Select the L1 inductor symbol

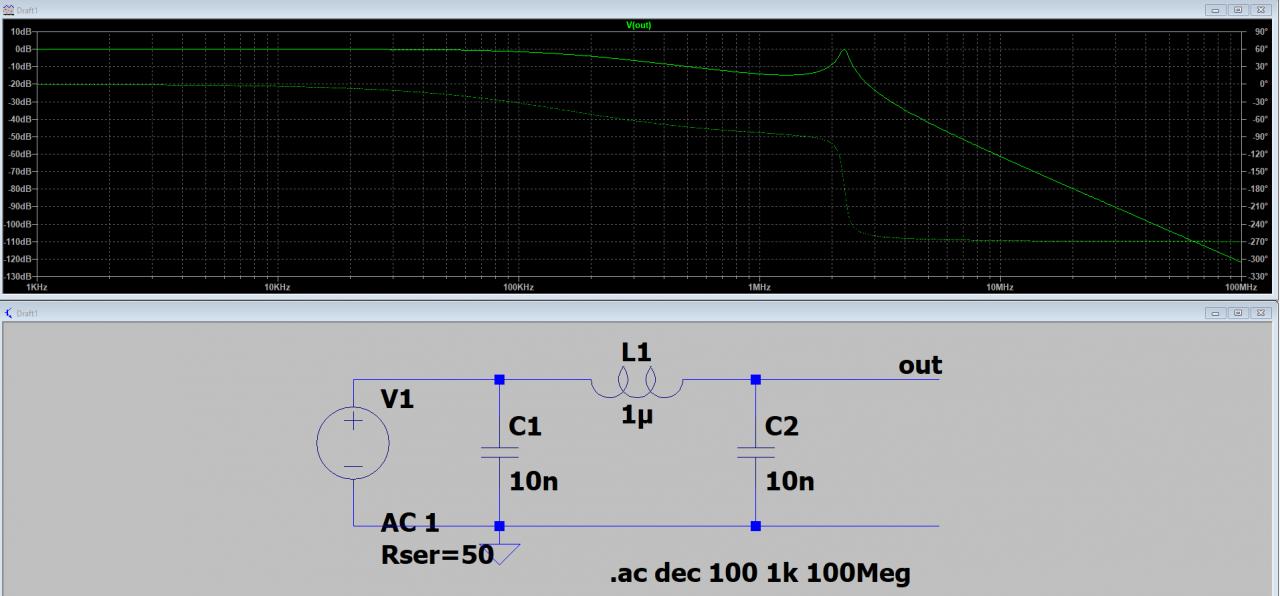pyautogui.click(x=637, y=383)
